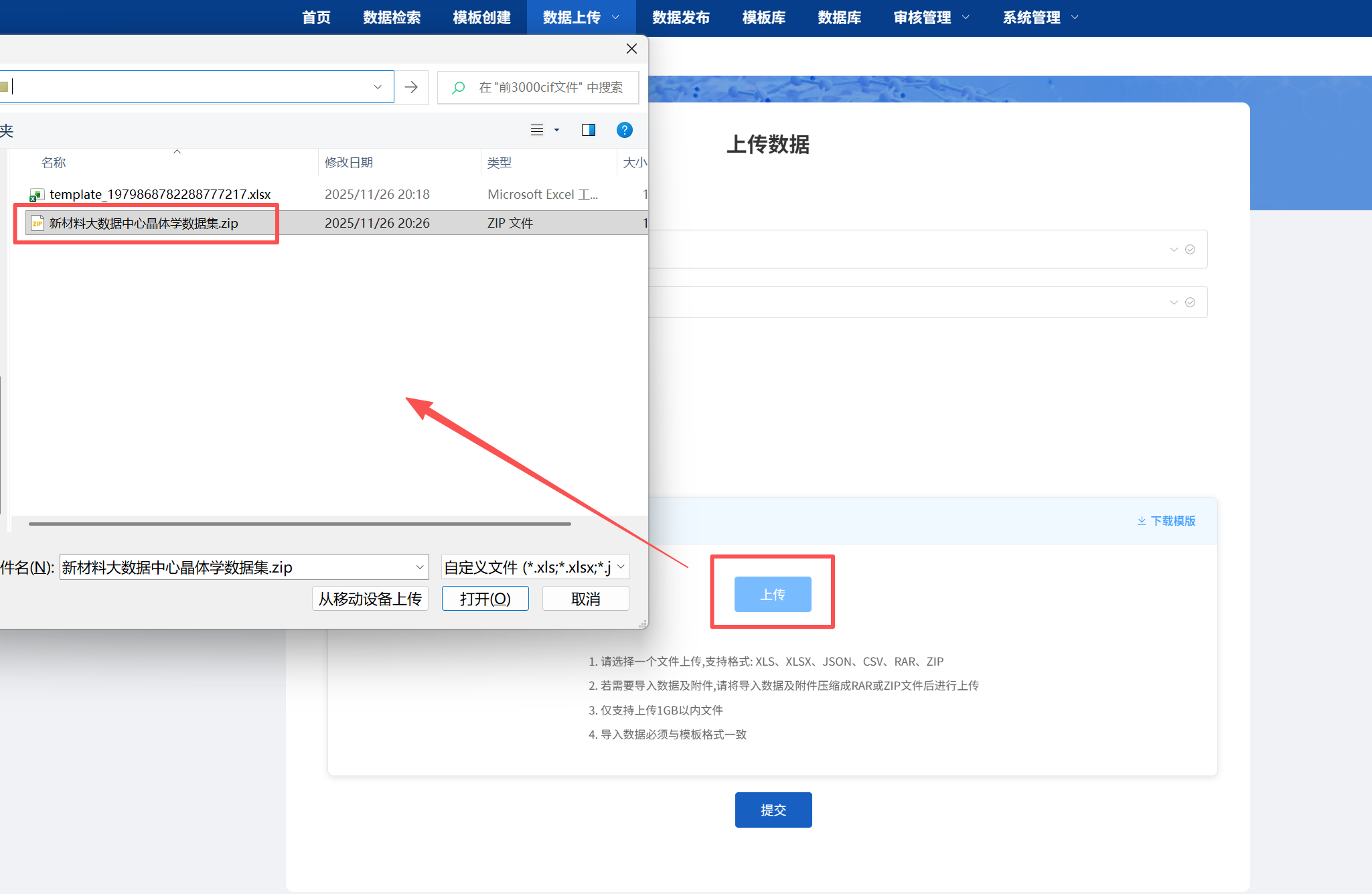1372x894 pixels.
Task: Click the Excel icon of template_1979868782288777217.xlsx
Action: (37, 194)
